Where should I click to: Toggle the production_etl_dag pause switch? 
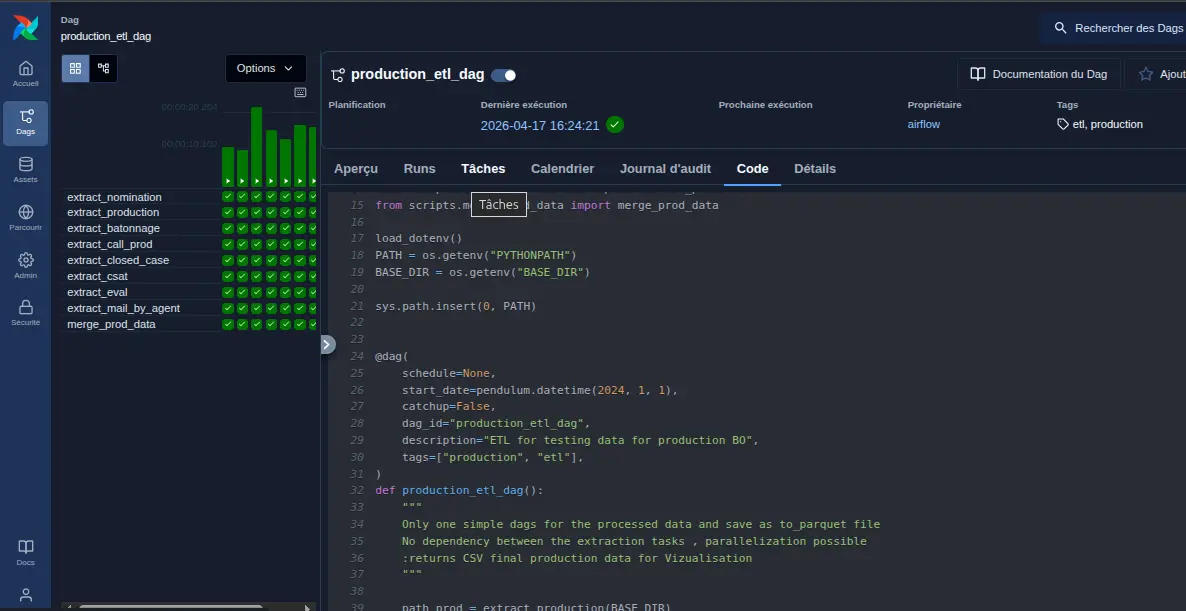coord(504,75)
